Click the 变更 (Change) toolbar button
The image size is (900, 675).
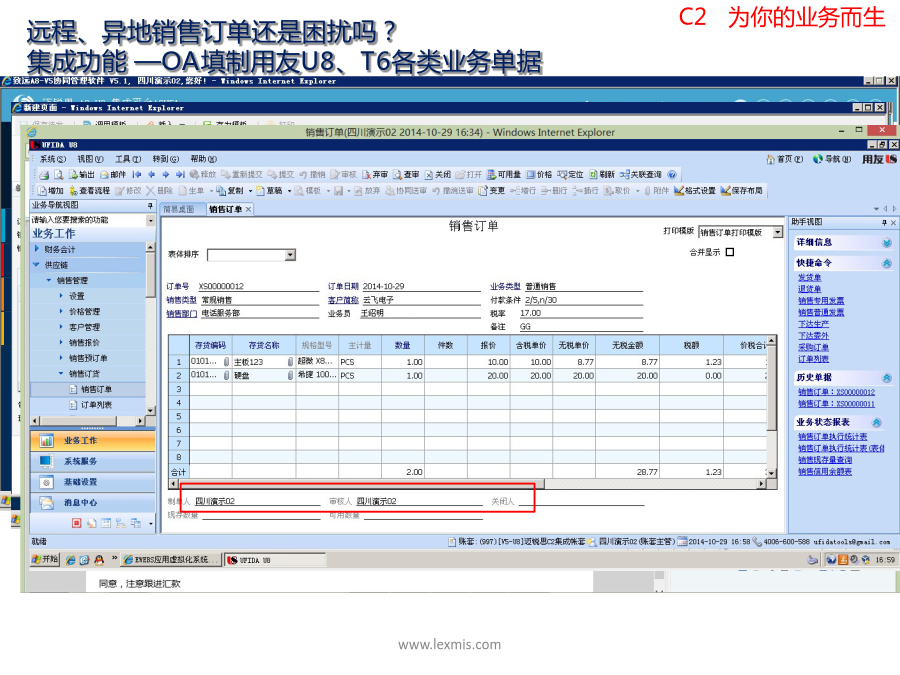[x=491, y=191]
